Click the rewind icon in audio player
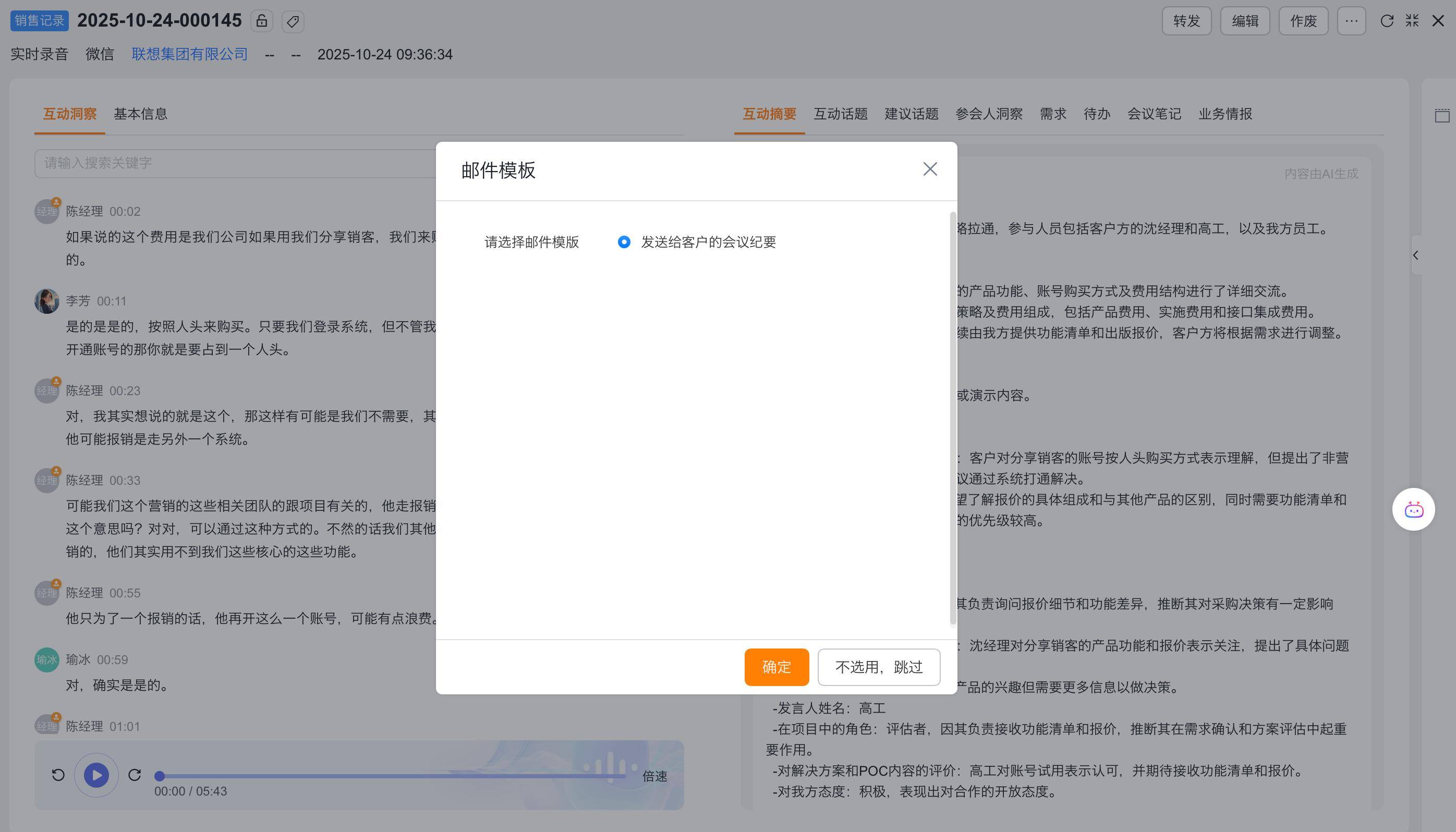 [x=58, y=775]
